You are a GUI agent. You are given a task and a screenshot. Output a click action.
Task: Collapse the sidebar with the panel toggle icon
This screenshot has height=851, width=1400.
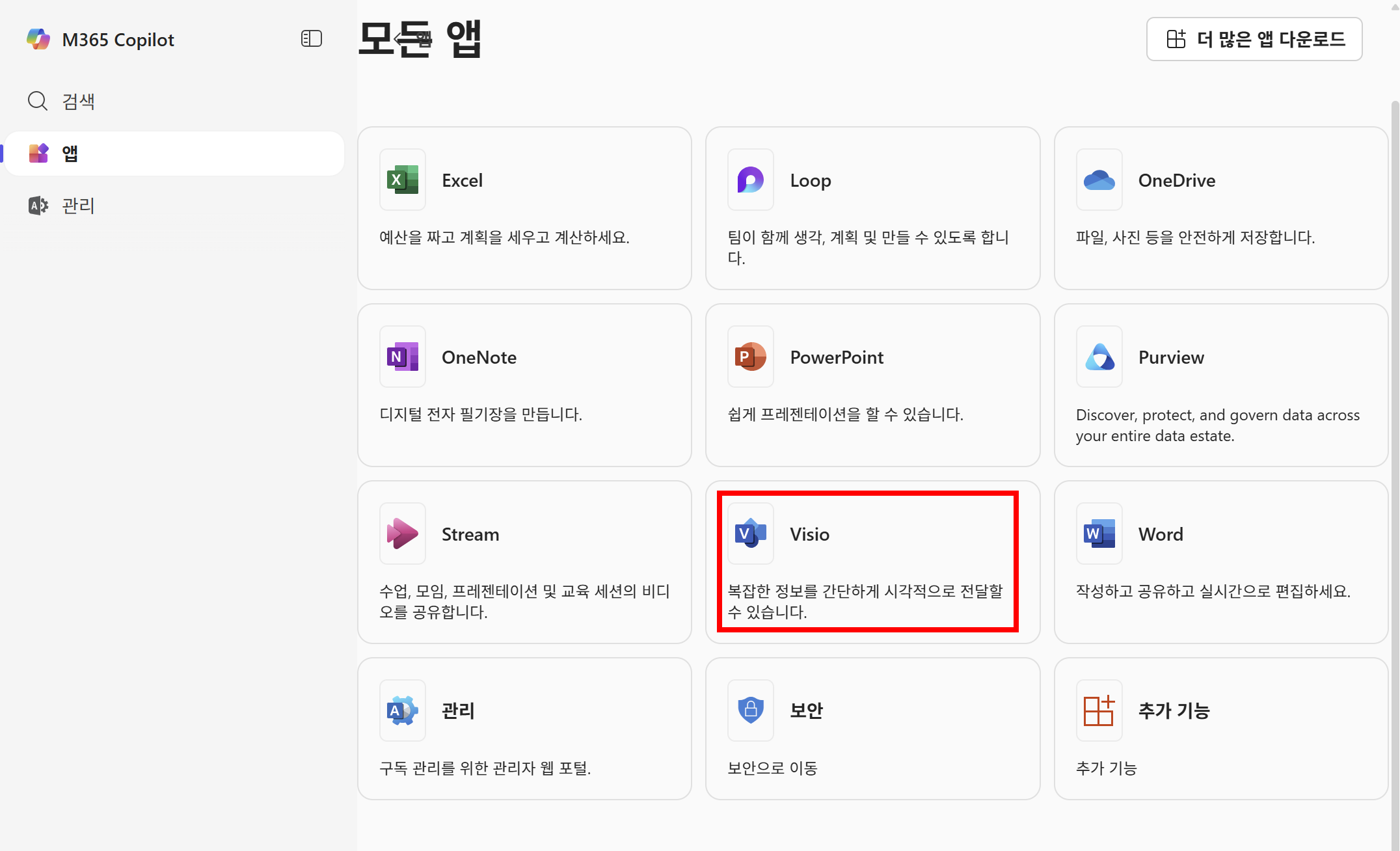pyautogui.click(x=311, y=39)
